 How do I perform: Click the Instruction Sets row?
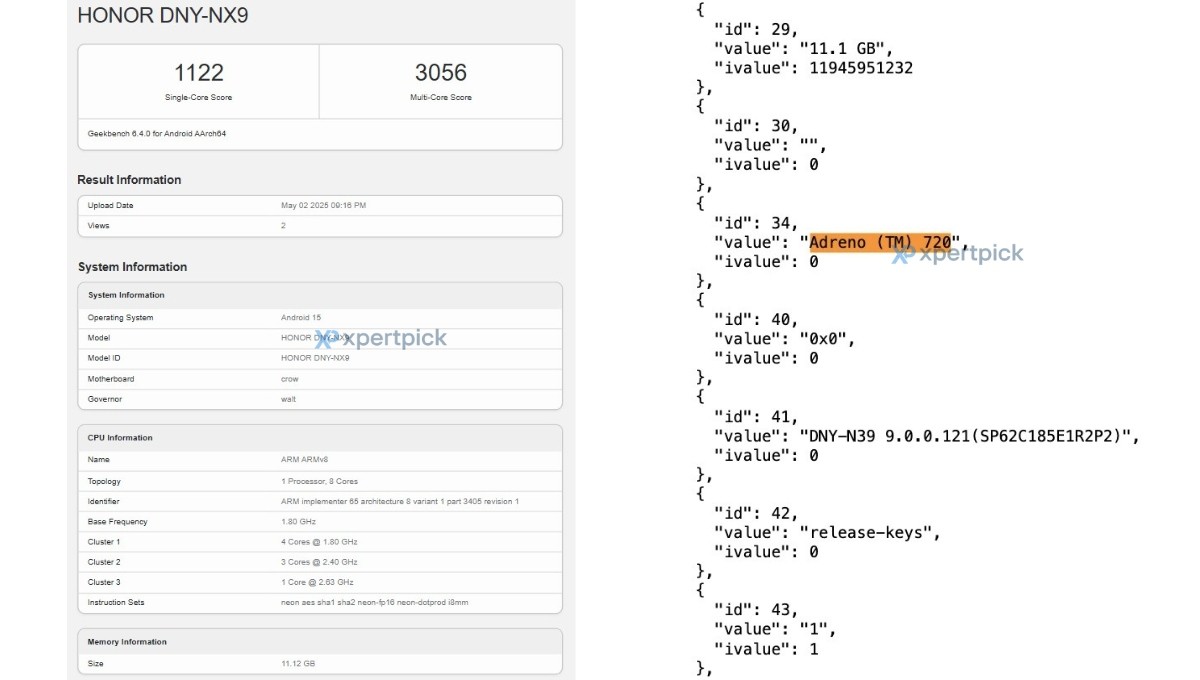319,602
